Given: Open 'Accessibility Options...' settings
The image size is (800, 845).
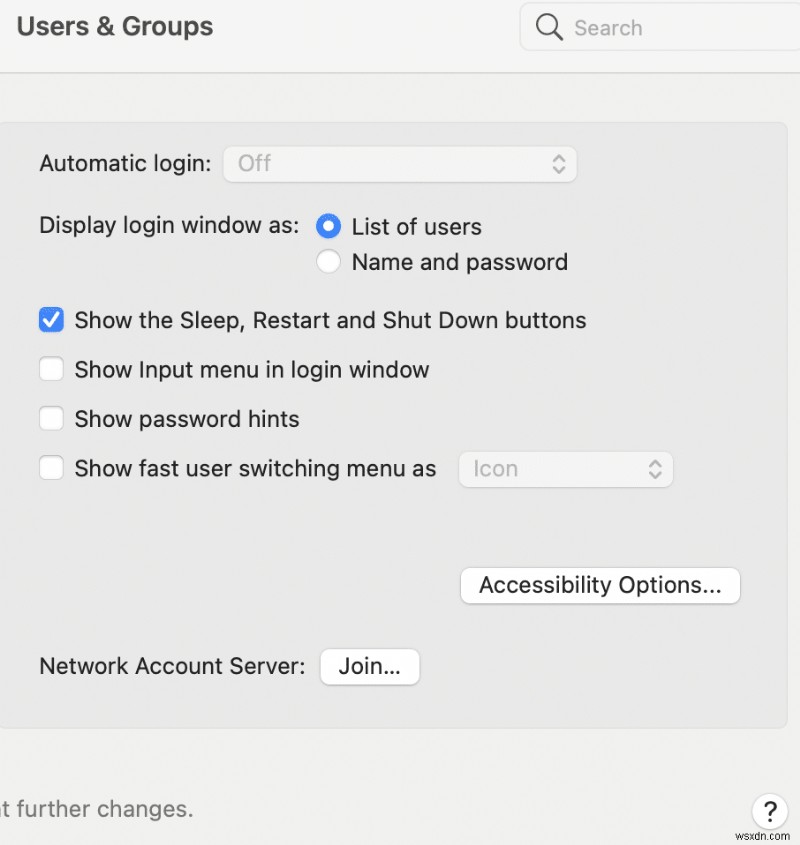Looking at the screenshot, I should pyautogui.click(x=599, y=585).
